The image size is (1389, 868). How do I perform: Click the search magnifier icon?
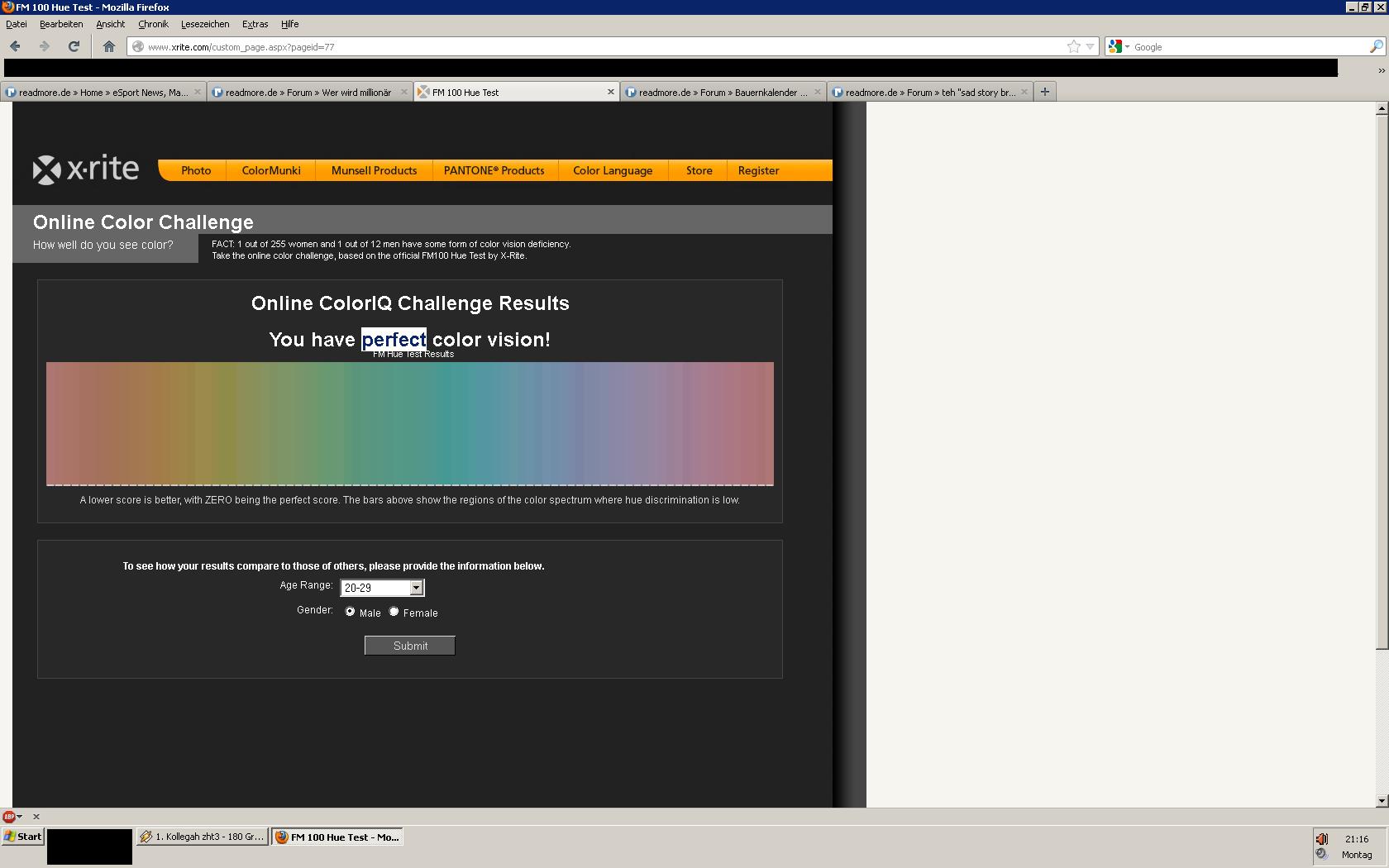point(1375,46)
